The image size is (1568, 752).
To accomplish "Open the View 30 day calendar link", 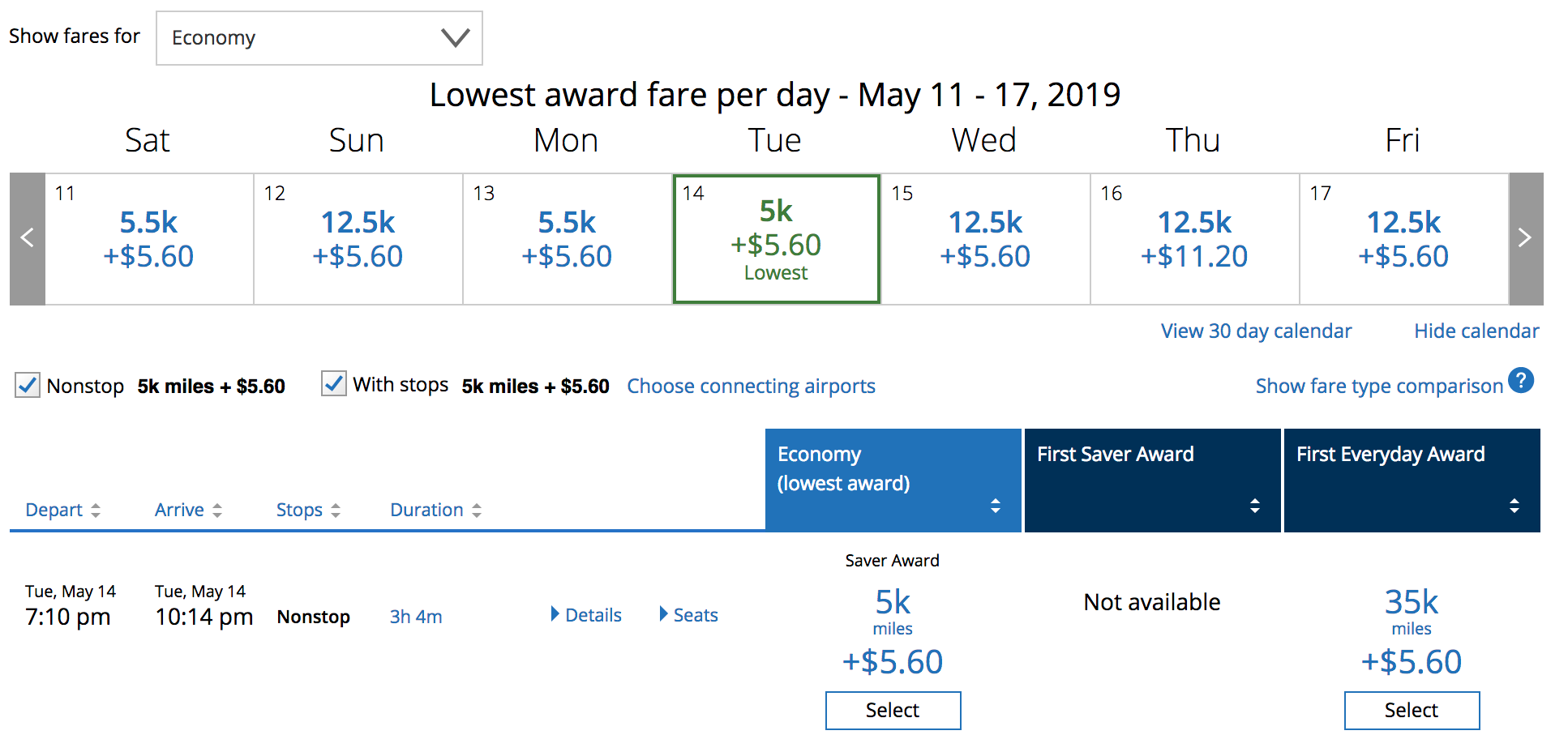I will (1256, 331).
